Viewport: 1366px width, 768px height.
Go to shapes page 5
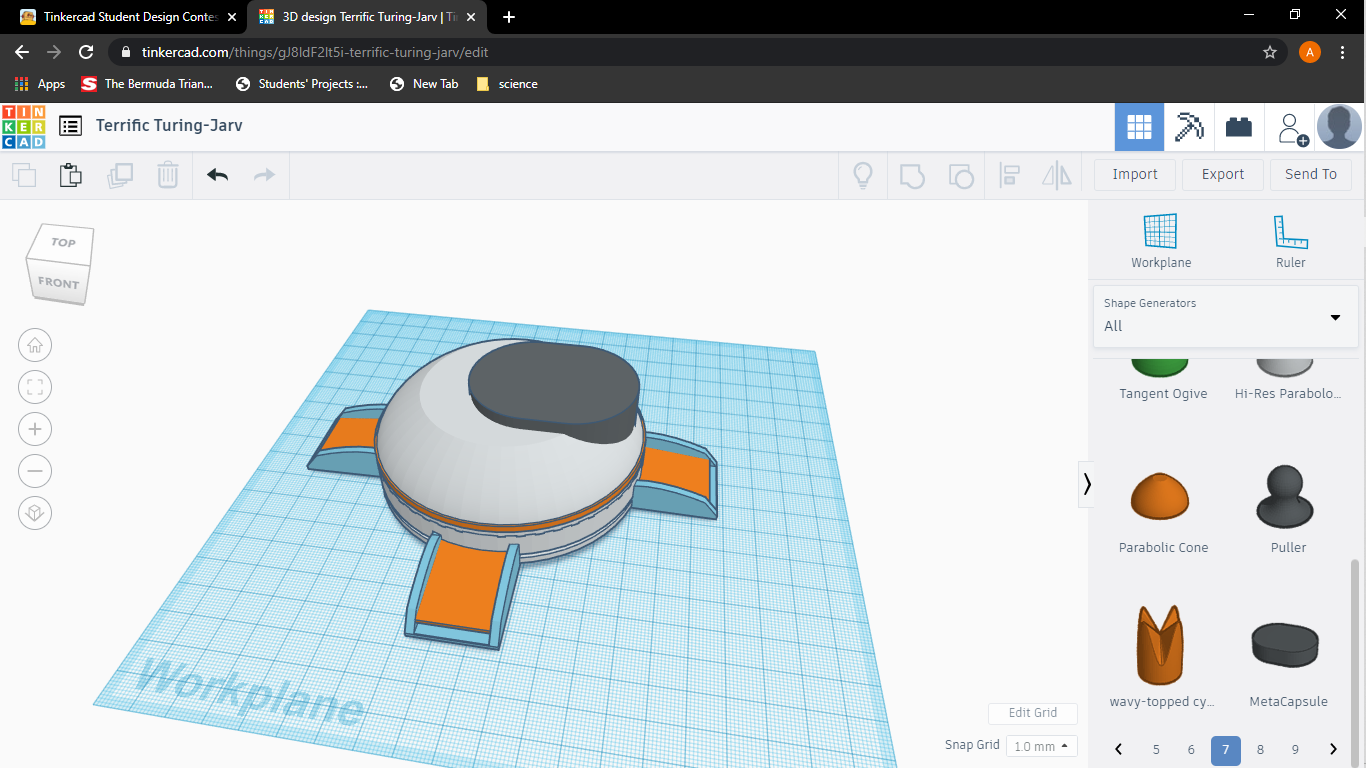(x=1157, y=750)
